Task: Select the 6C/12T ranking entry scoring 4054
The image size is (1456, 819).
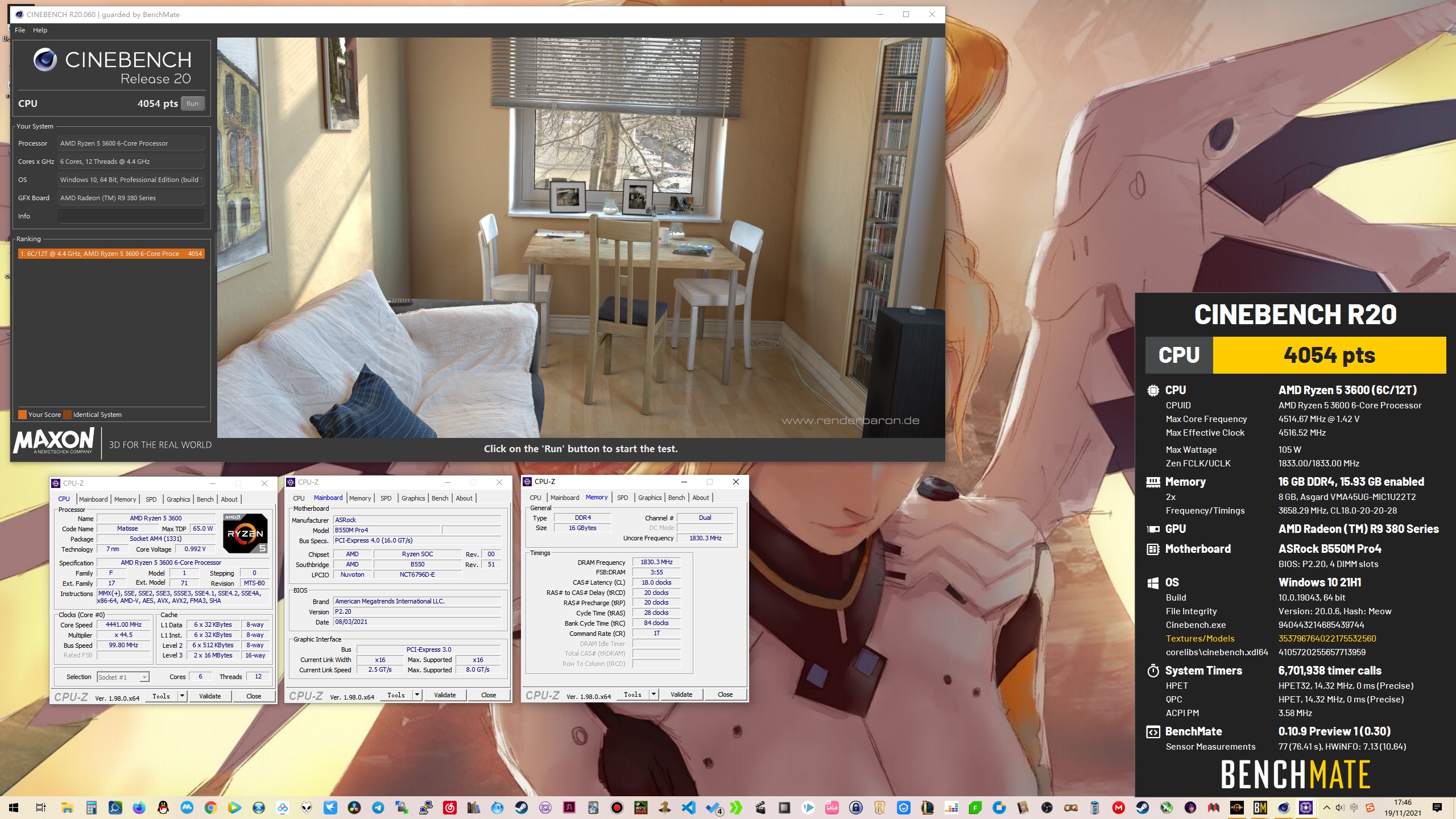Action: [x=110, y=254]
